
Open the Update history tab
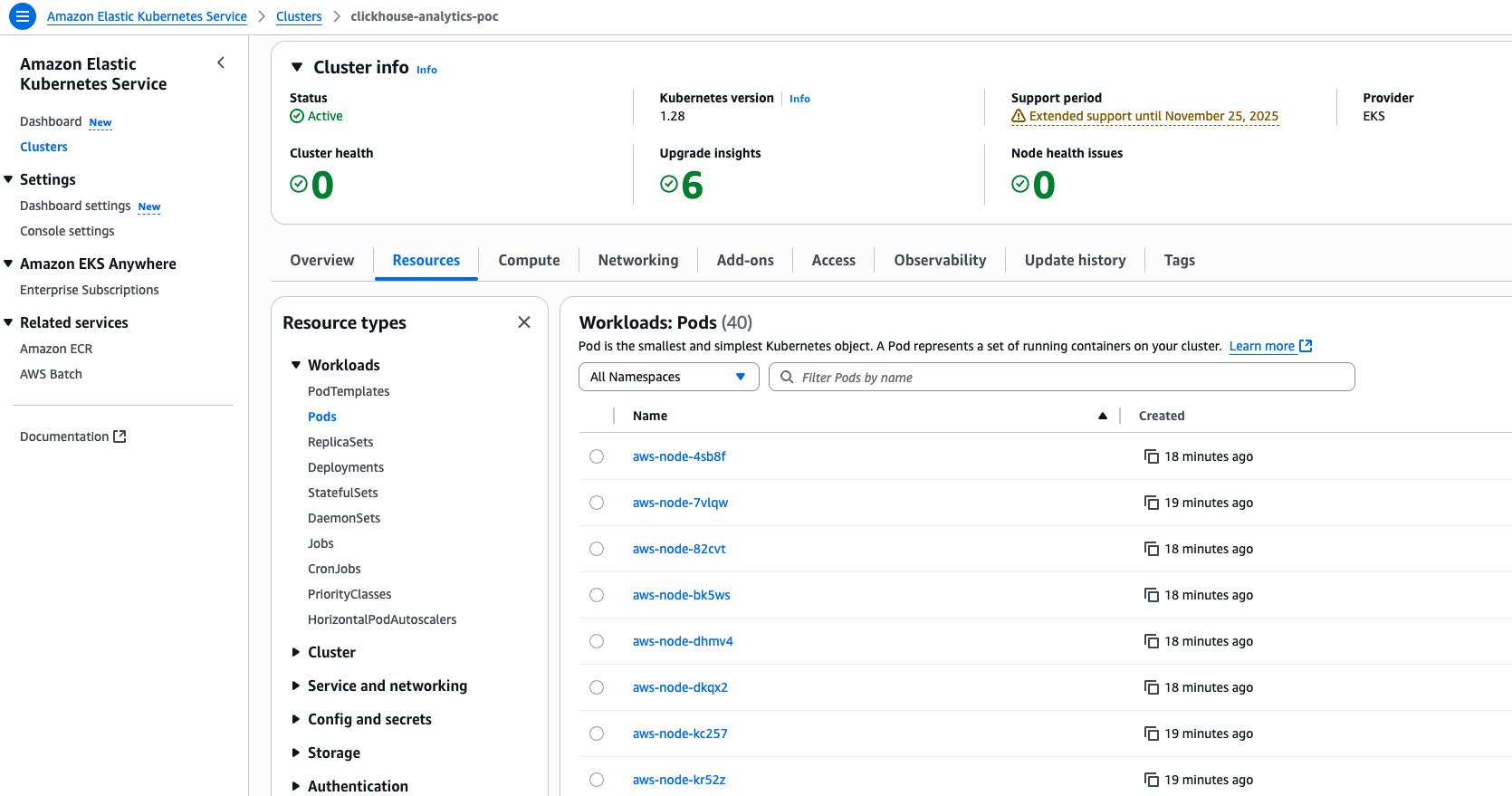[x=1076, y=260]
